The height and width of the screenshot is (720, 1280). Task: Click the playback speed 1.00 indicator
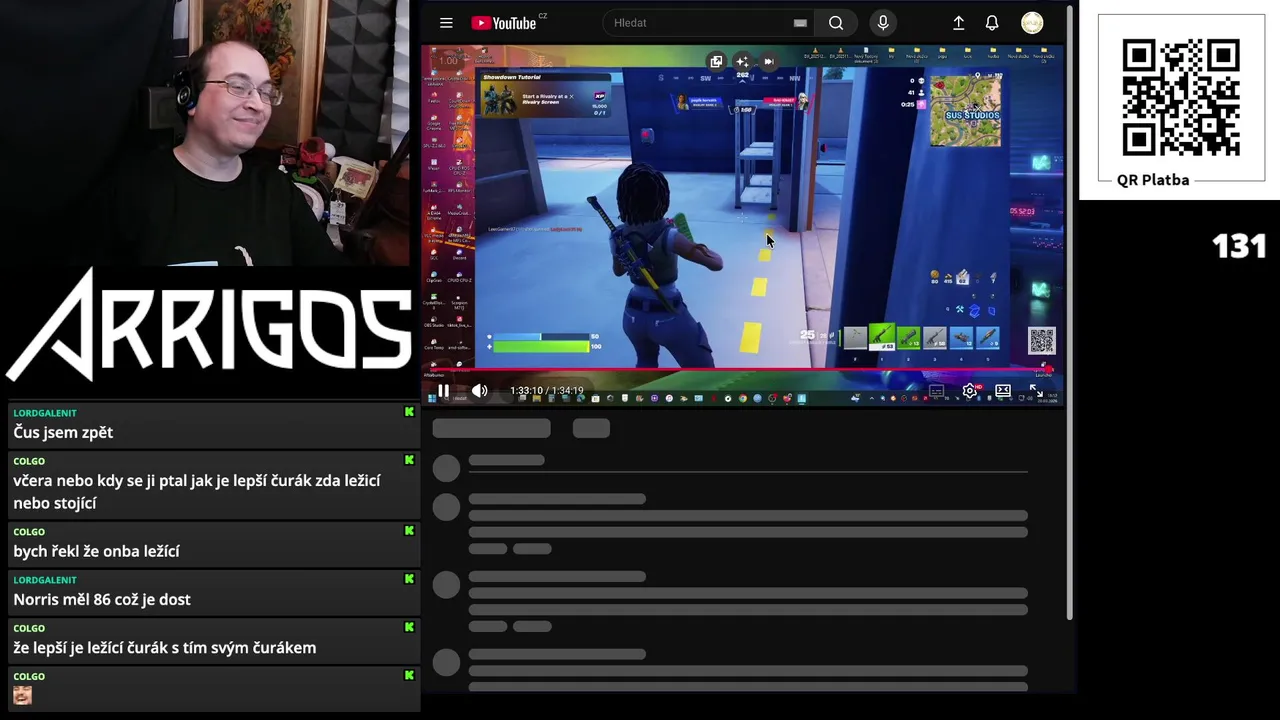click(449, 61)
